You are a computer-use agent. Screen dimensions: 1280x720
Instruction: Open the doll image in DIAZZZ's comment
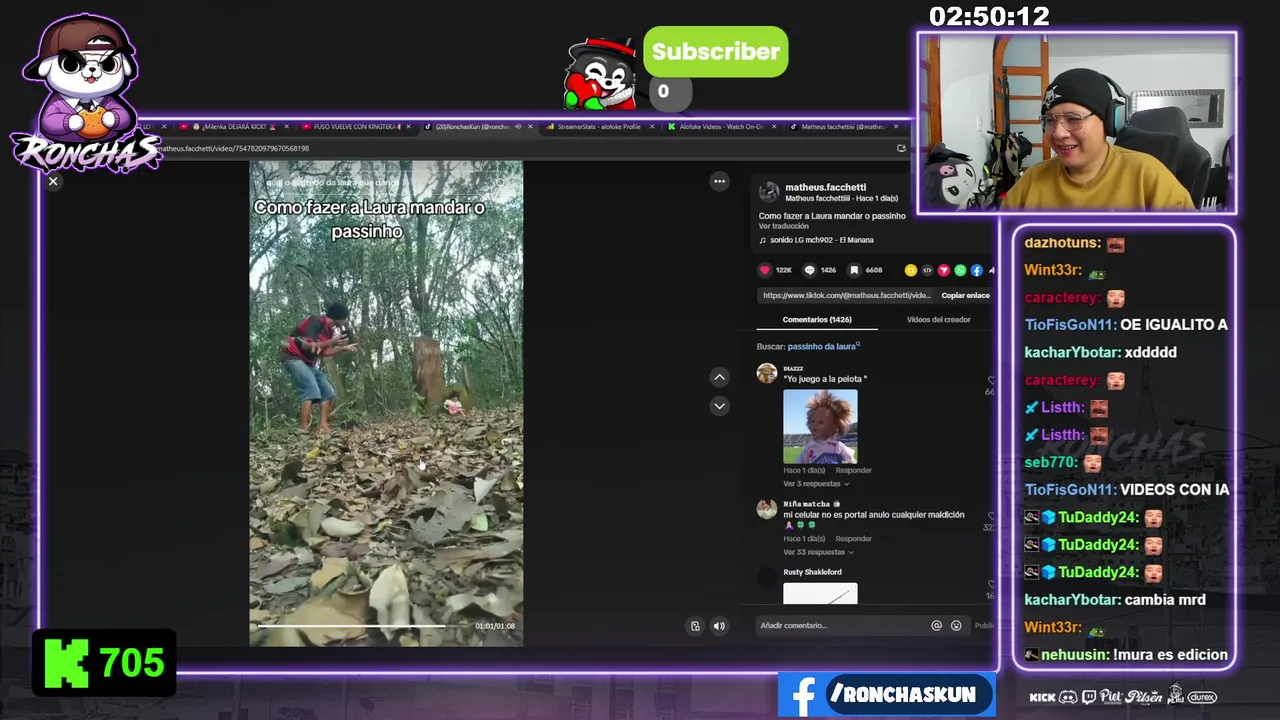pos(820,426)
